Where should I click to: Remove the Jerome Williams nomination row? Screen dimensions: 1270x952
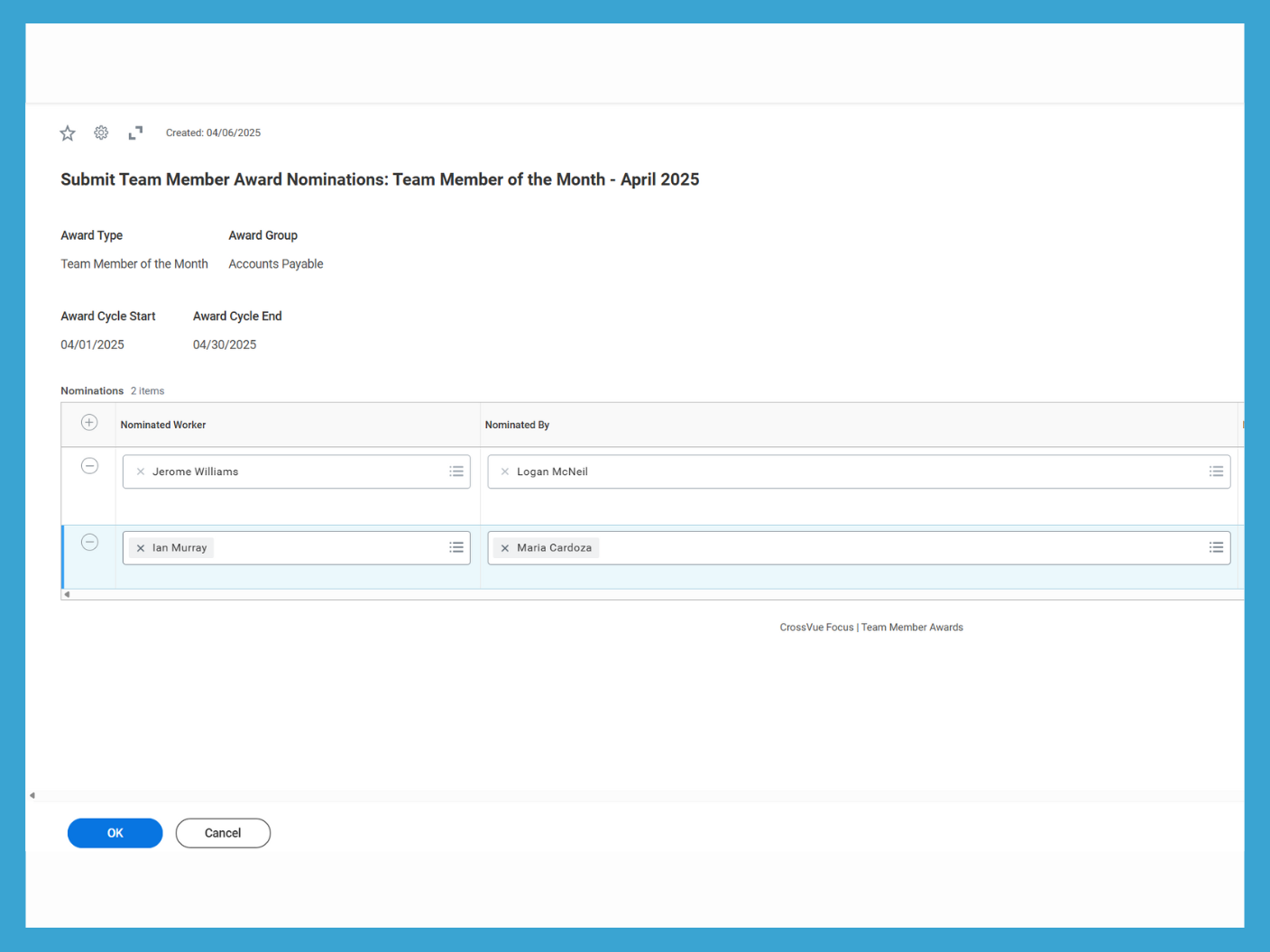coord(88,465)
